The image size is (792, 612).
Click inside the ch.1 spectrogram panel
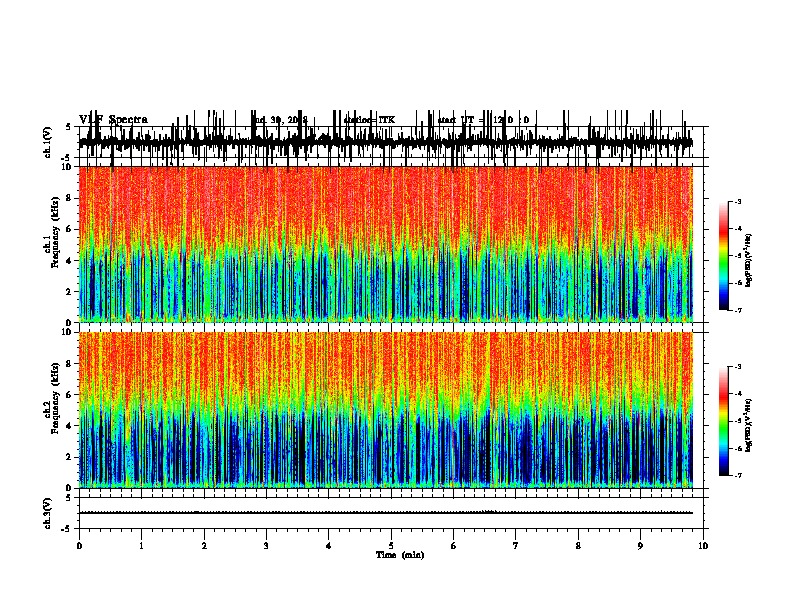click(x=385, y=244)
